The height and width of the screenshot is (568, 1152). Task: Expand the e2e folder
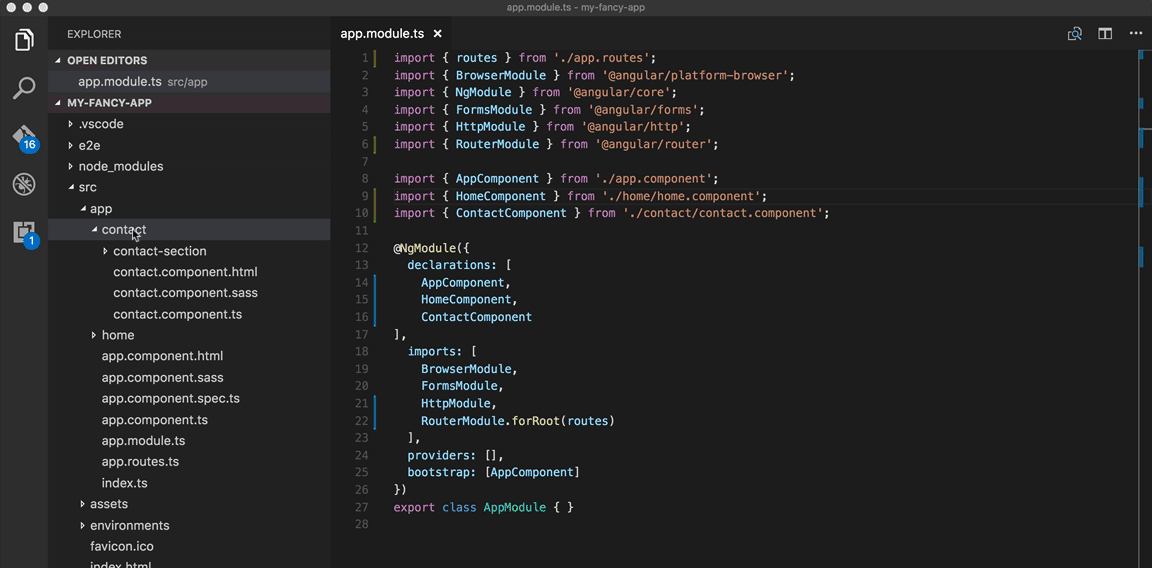pos(190,145)
